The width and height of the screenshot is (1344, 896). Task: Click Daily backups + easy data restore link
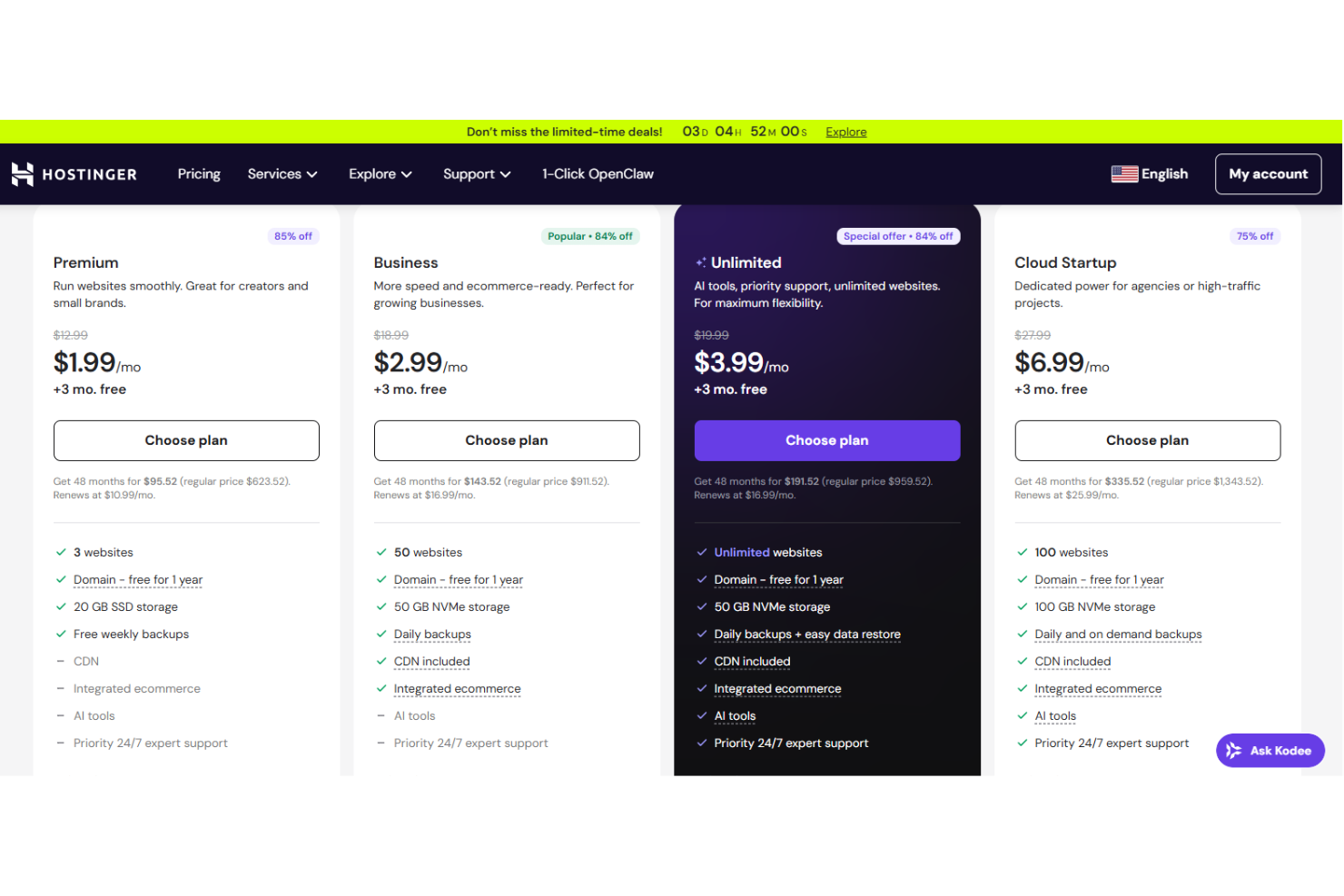806,634
